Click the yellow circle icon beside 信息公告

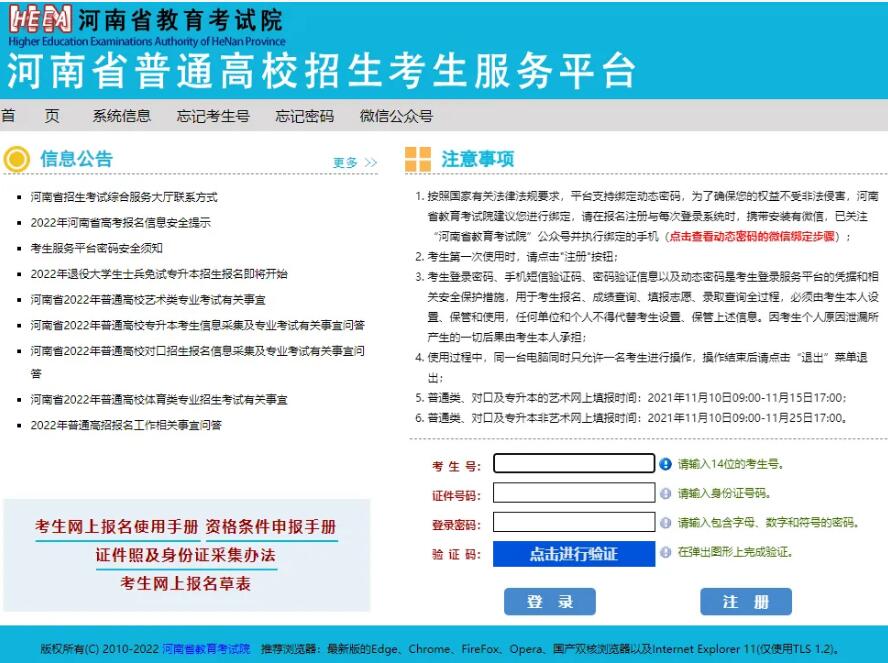(x=16, y=159)
